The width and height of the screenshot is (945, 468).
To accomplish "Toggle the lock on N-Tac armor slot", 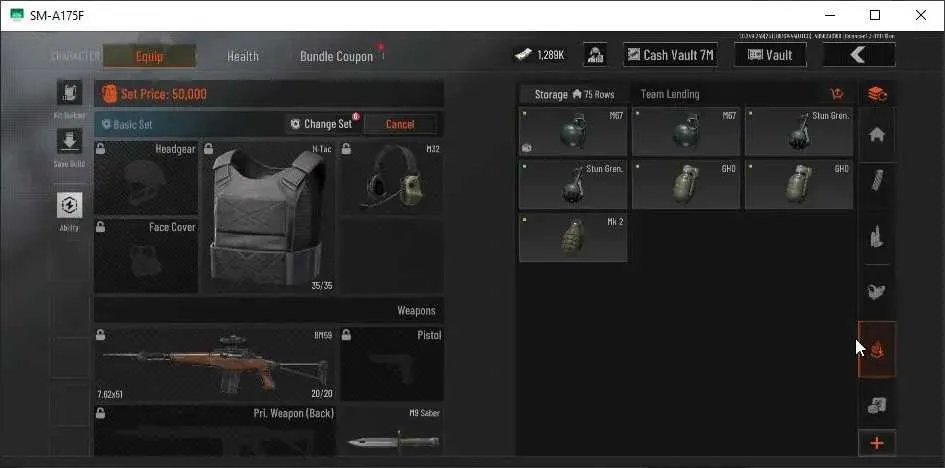I will pos(208,148).
